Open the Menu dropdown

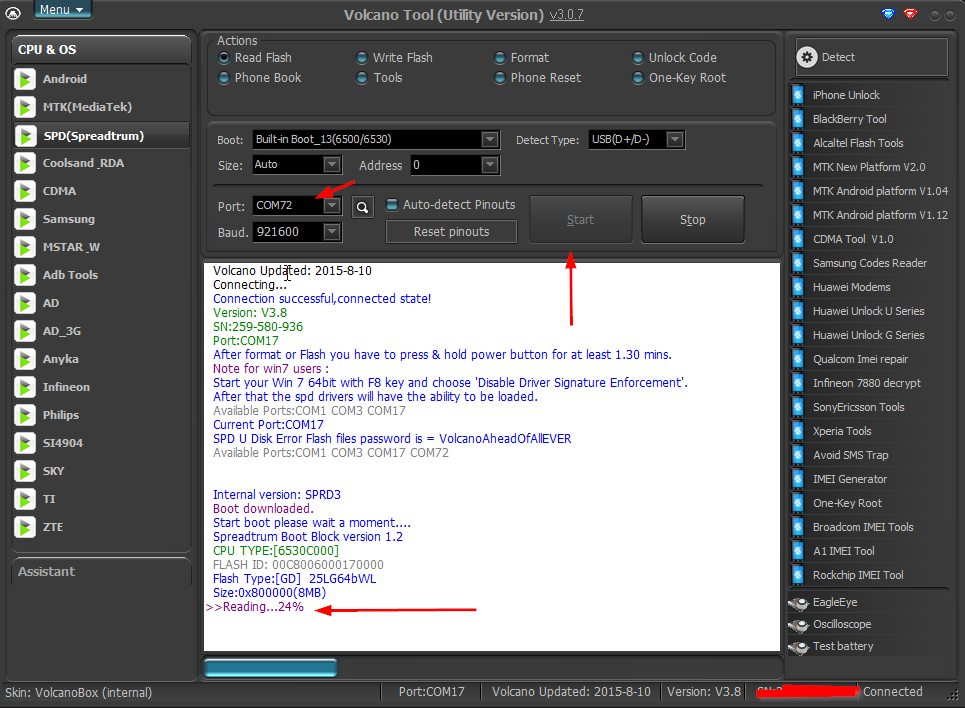[62, 9]
